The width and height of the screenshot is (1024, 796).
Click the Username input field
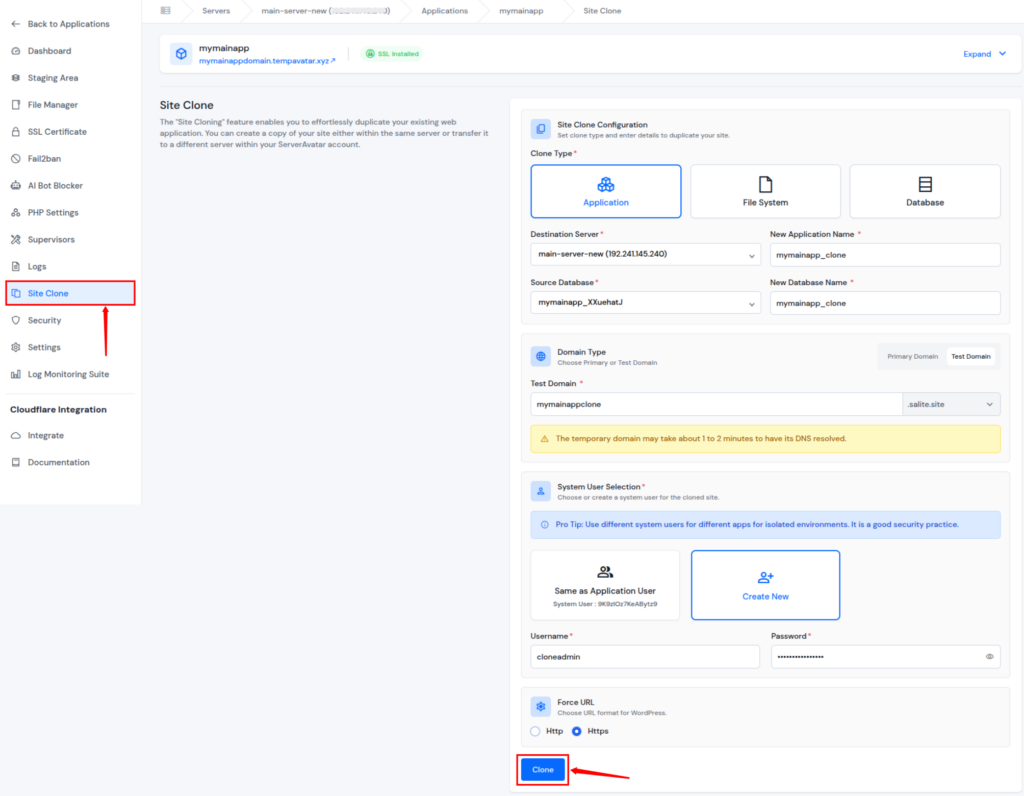tap(644, 657)
